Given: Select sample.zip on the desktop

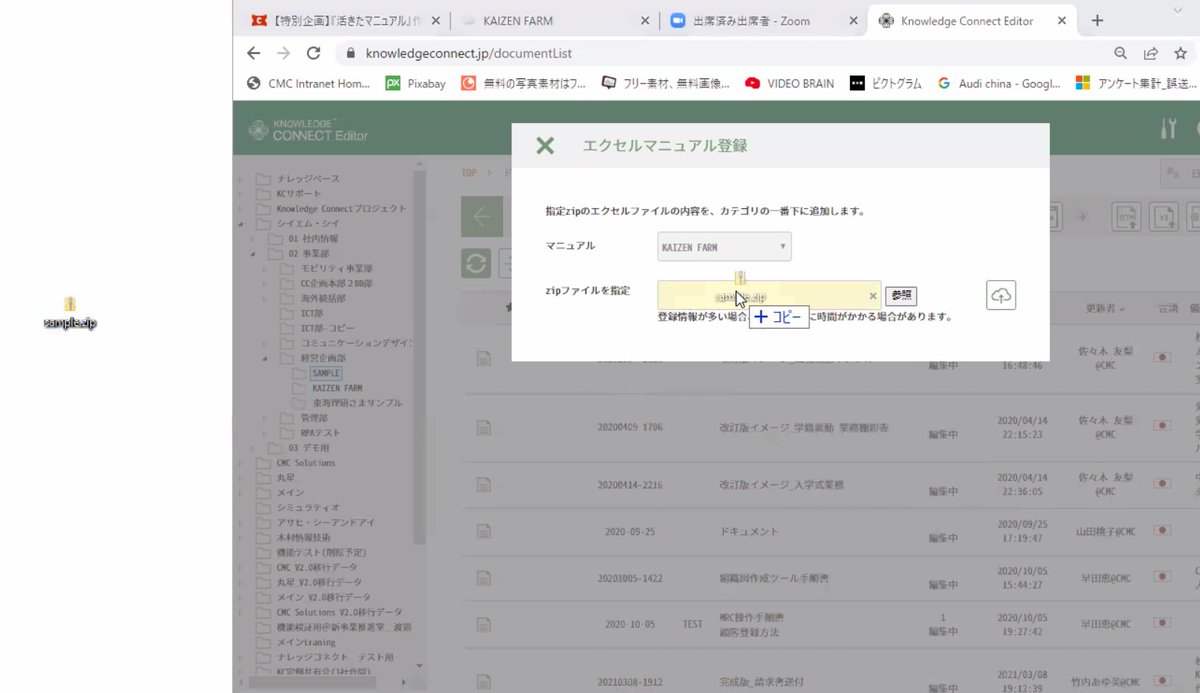Looking at the screenshot, I should click(70, 311).
